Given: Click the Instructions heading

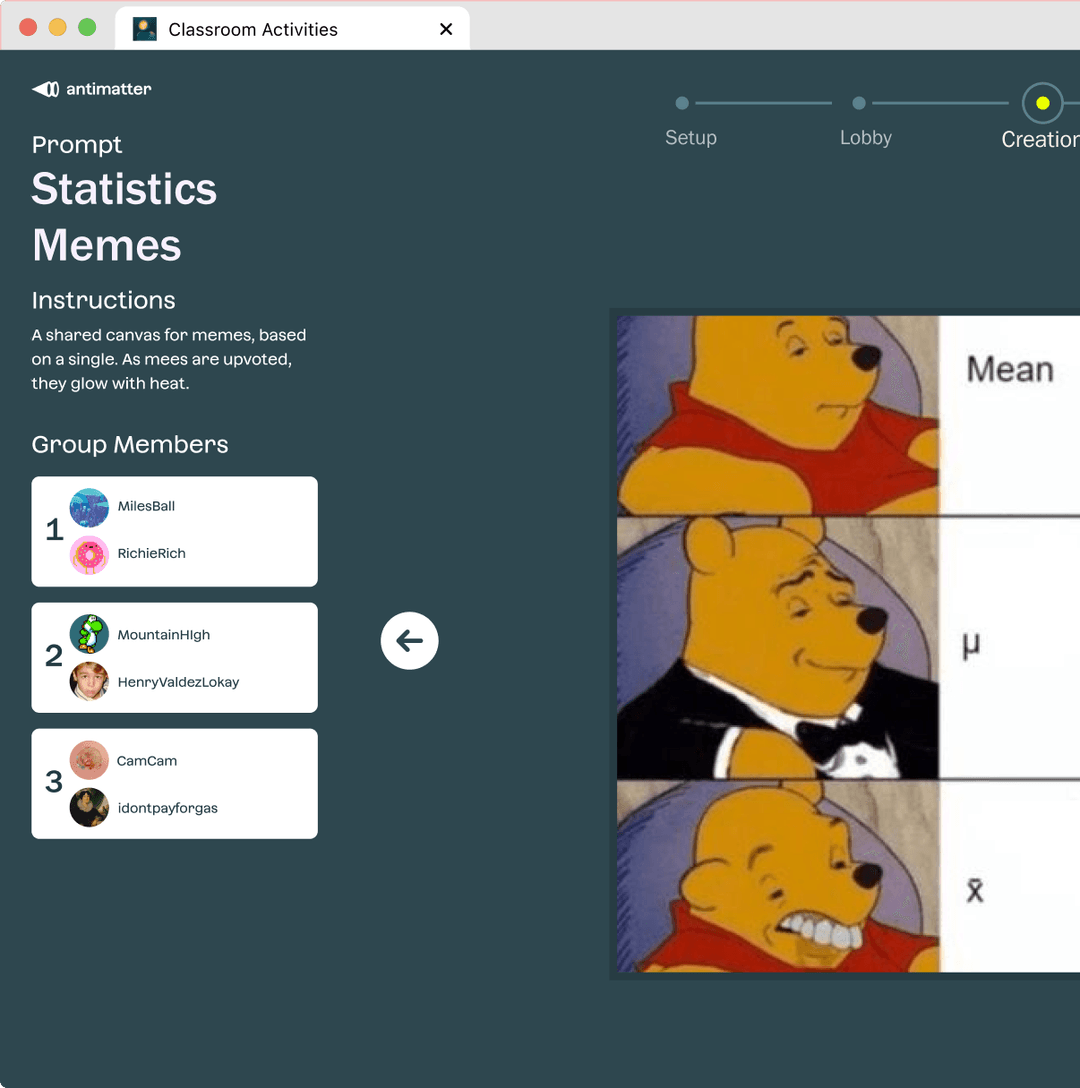Looking at the screenshot, I should 103,300.
